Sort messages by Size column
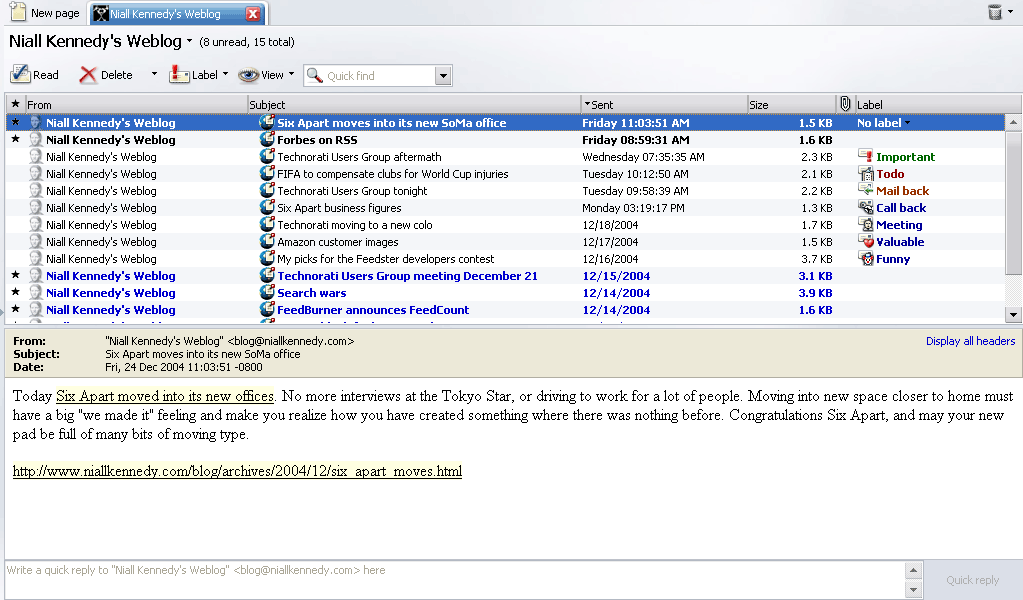 click(x=791, y=104)
